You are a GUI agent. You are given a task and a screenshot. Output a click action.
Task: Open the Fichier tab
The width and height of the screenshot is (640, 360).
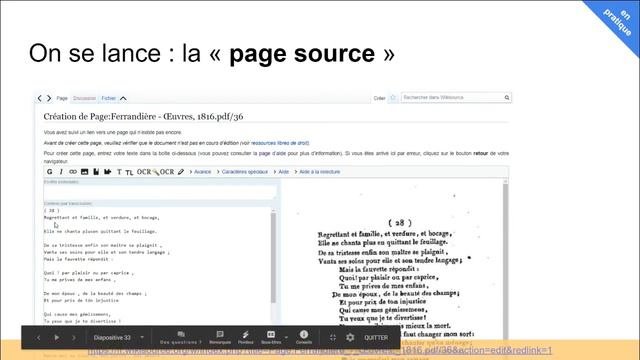point(109,98)
